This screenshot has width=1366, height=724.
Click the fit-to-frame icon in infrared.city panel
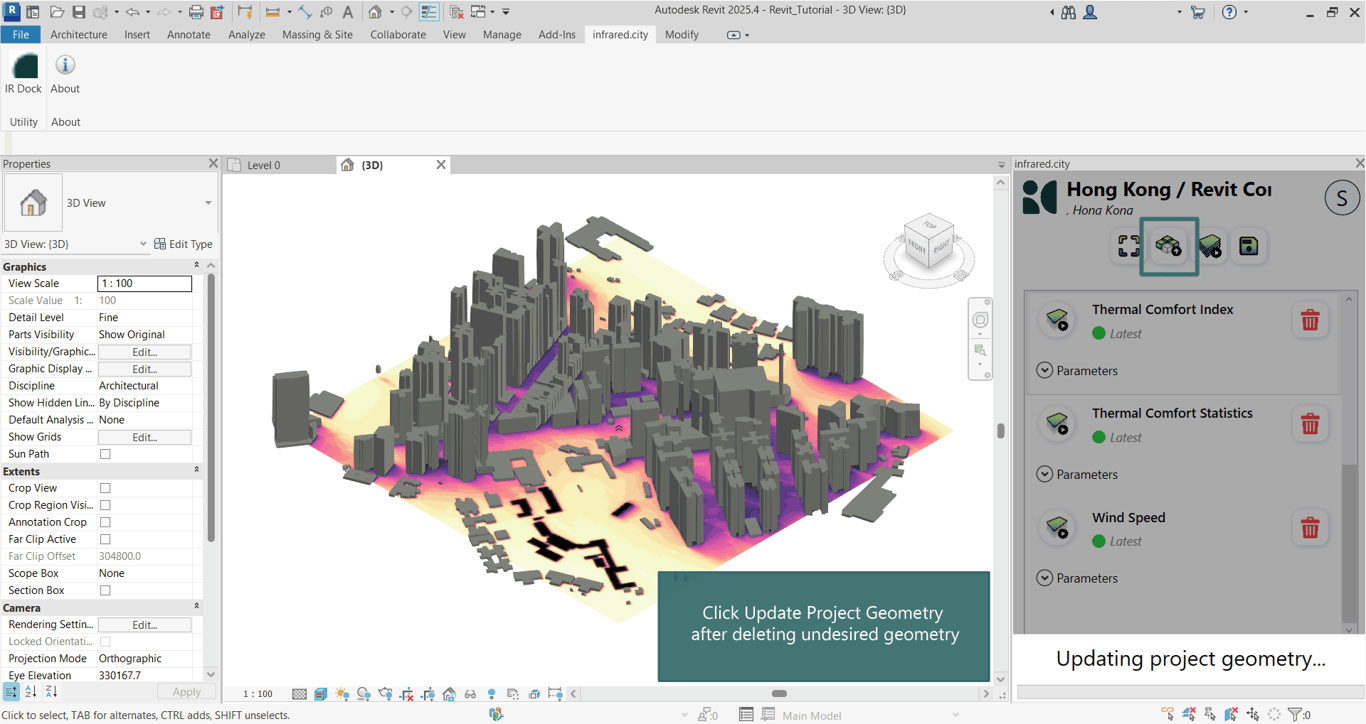[1128, 246]
